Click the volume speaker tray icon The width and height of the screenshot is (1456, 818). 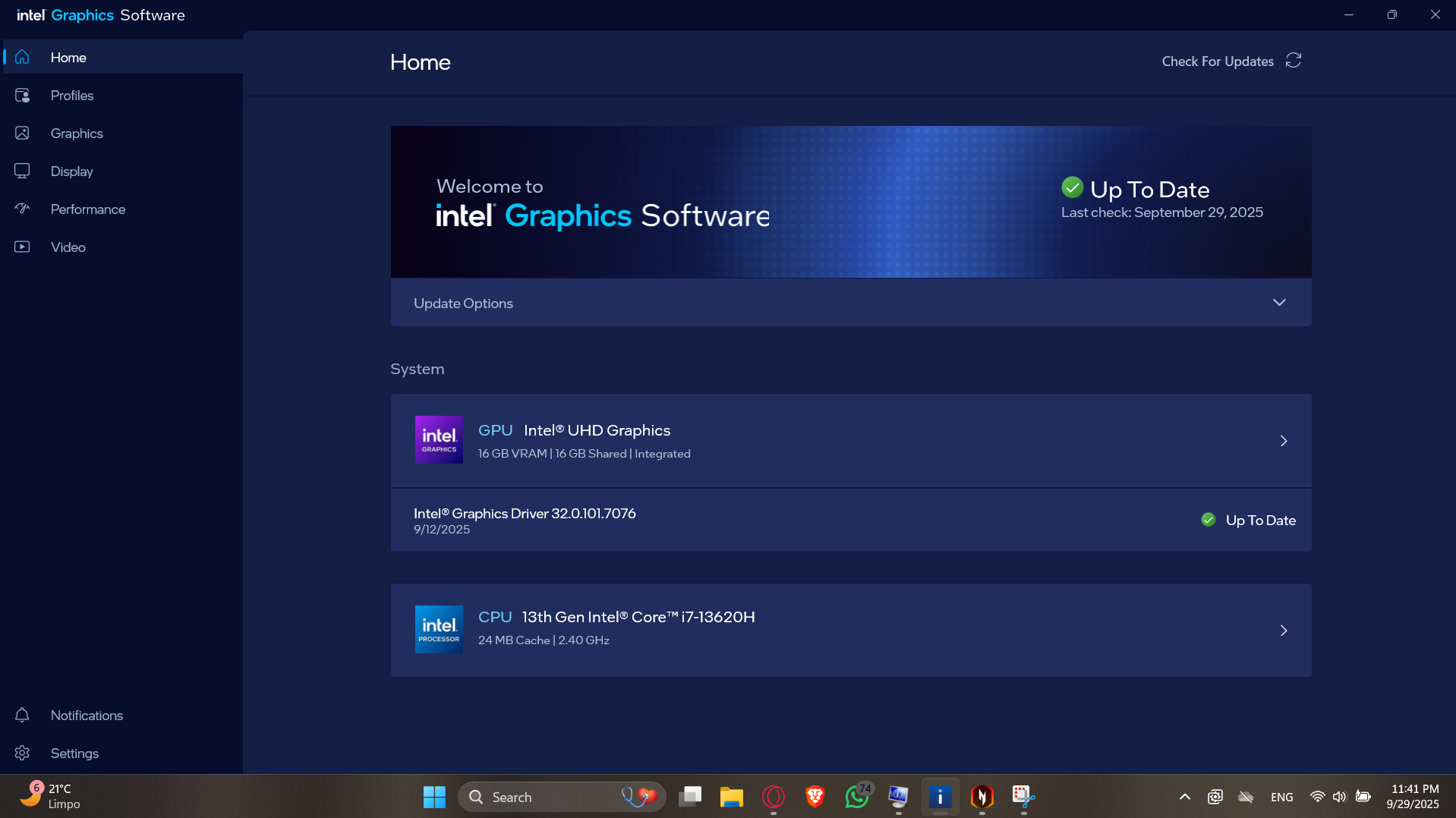coord(1339,797)
